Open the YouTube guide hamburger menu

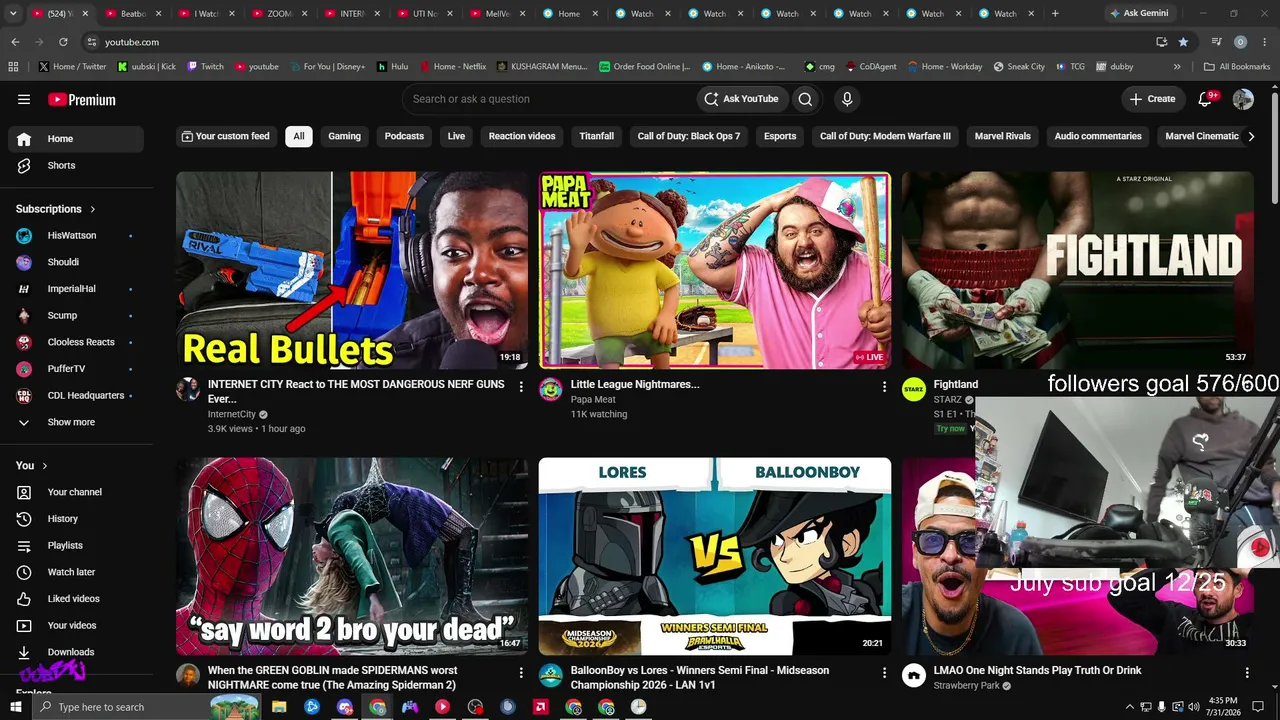(24, 99)
